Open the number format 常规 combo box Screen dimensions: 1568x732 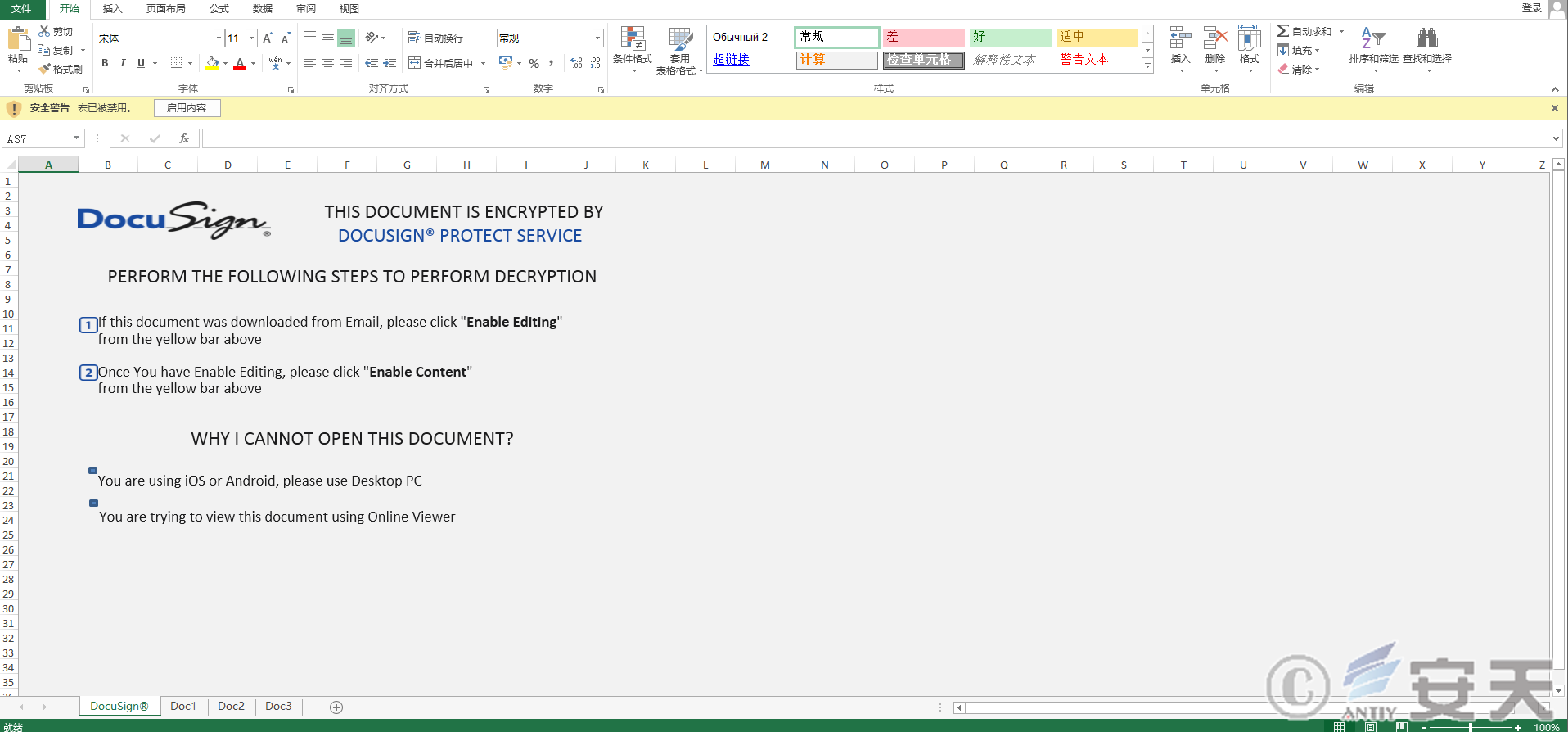[x=550, y=38]
